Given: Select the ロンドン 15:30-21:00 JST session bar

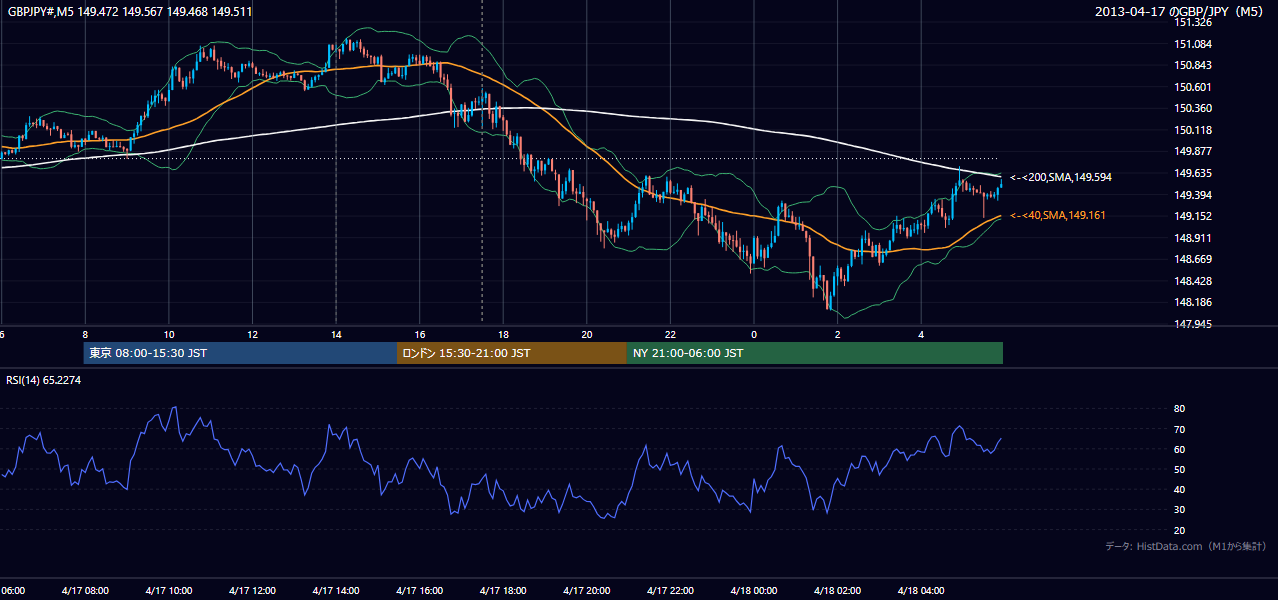Looking at the screenshot, I should 512,353.
